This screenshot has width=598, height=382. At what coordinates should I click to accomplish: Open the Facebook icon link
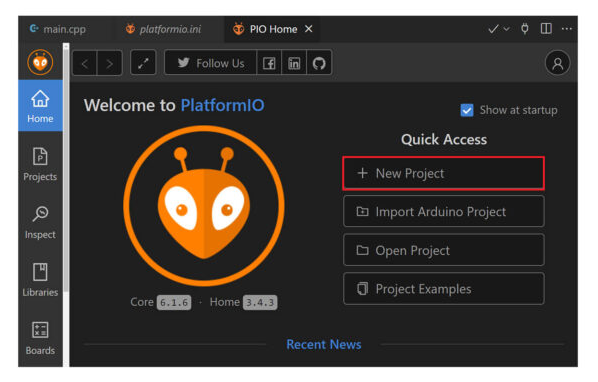coord(269,63)
